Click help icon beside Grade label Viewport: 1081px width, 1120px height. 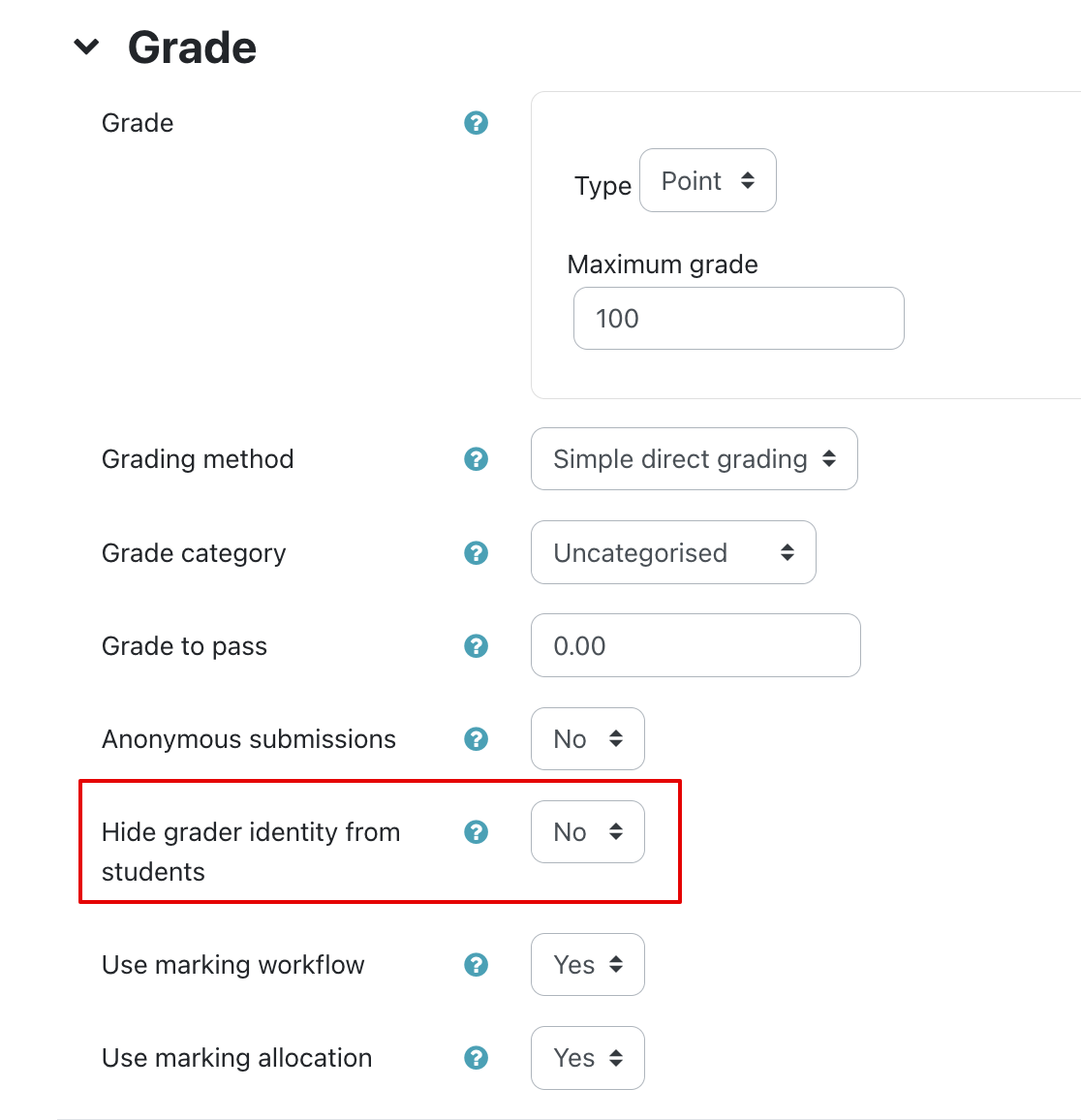(476, 123)
